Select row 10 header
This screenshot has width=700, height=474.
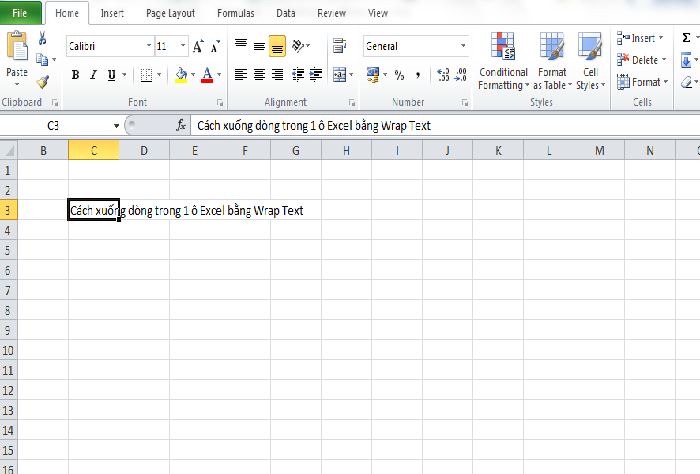point(8,350)
